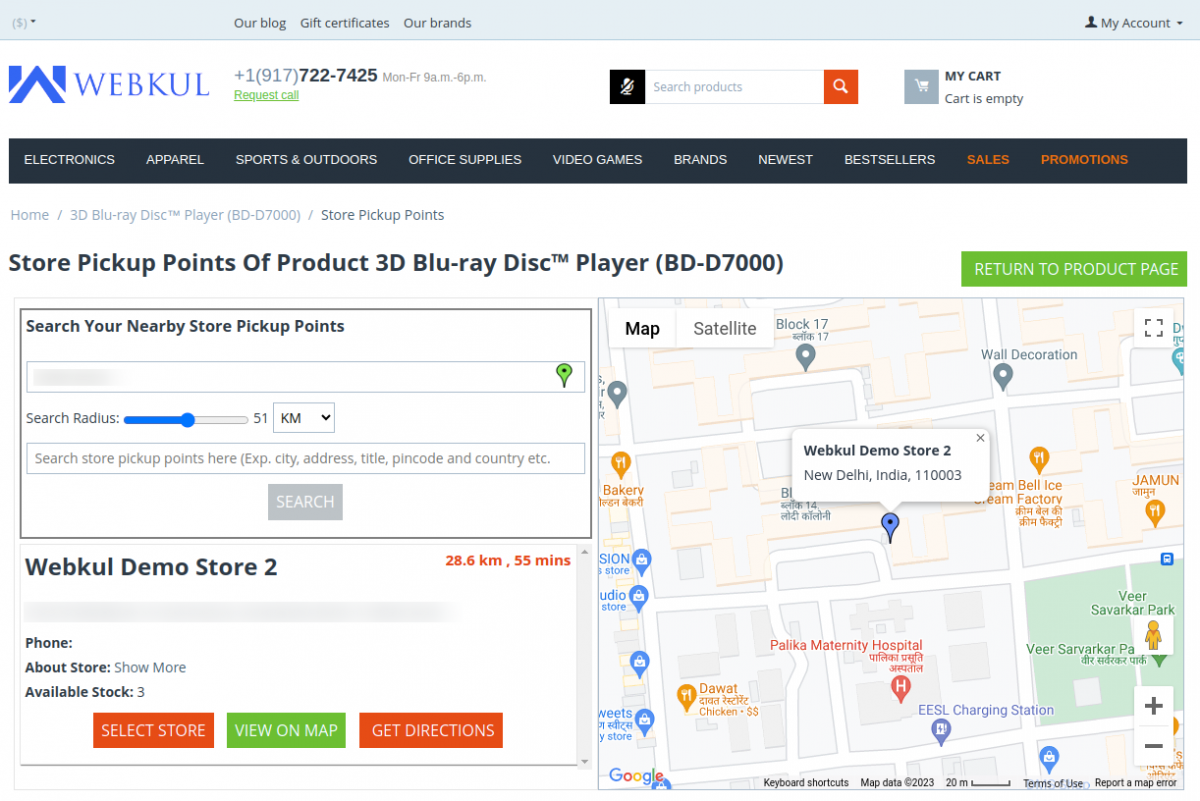Click the Block 17 map pin
Image resolution: width=1200 pixels, height=801 pixels.
[806, 357]
